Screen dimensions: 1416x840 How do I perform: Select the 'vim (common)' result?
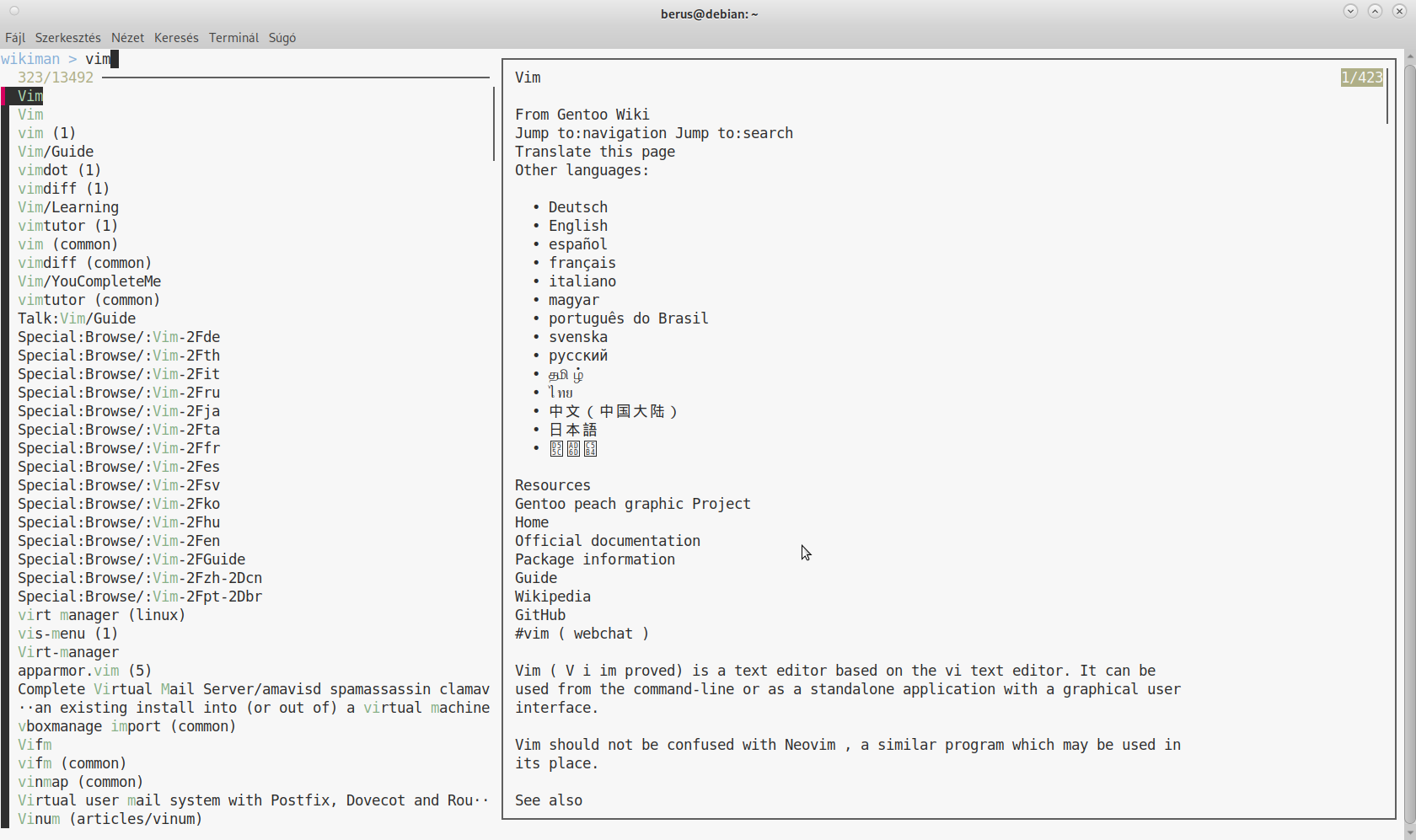point(68,244)
